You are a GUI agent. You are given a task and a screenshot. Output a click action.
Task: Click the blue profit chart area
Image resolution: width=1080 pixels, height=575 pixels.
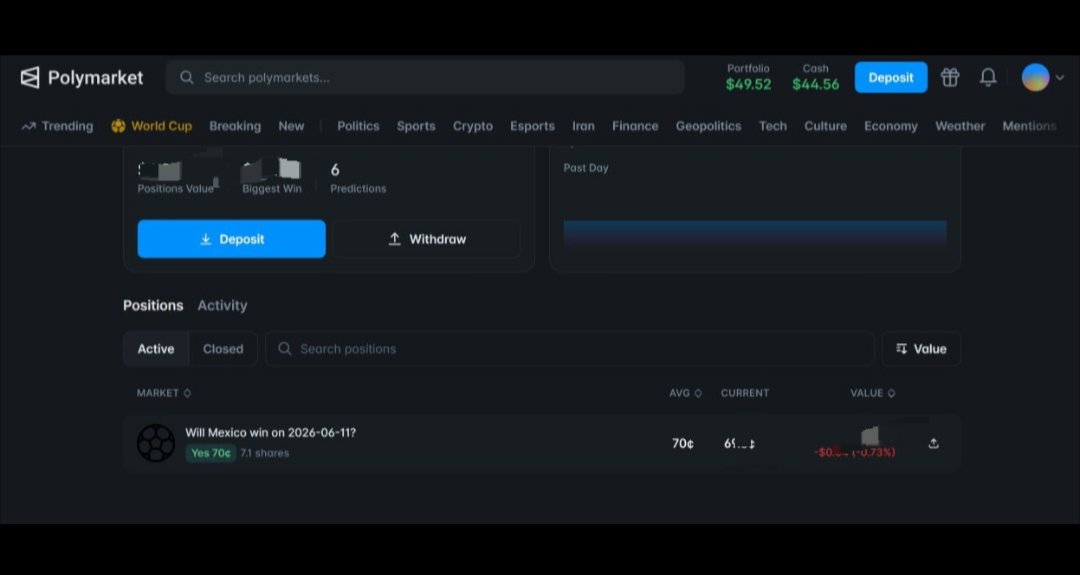755,234
